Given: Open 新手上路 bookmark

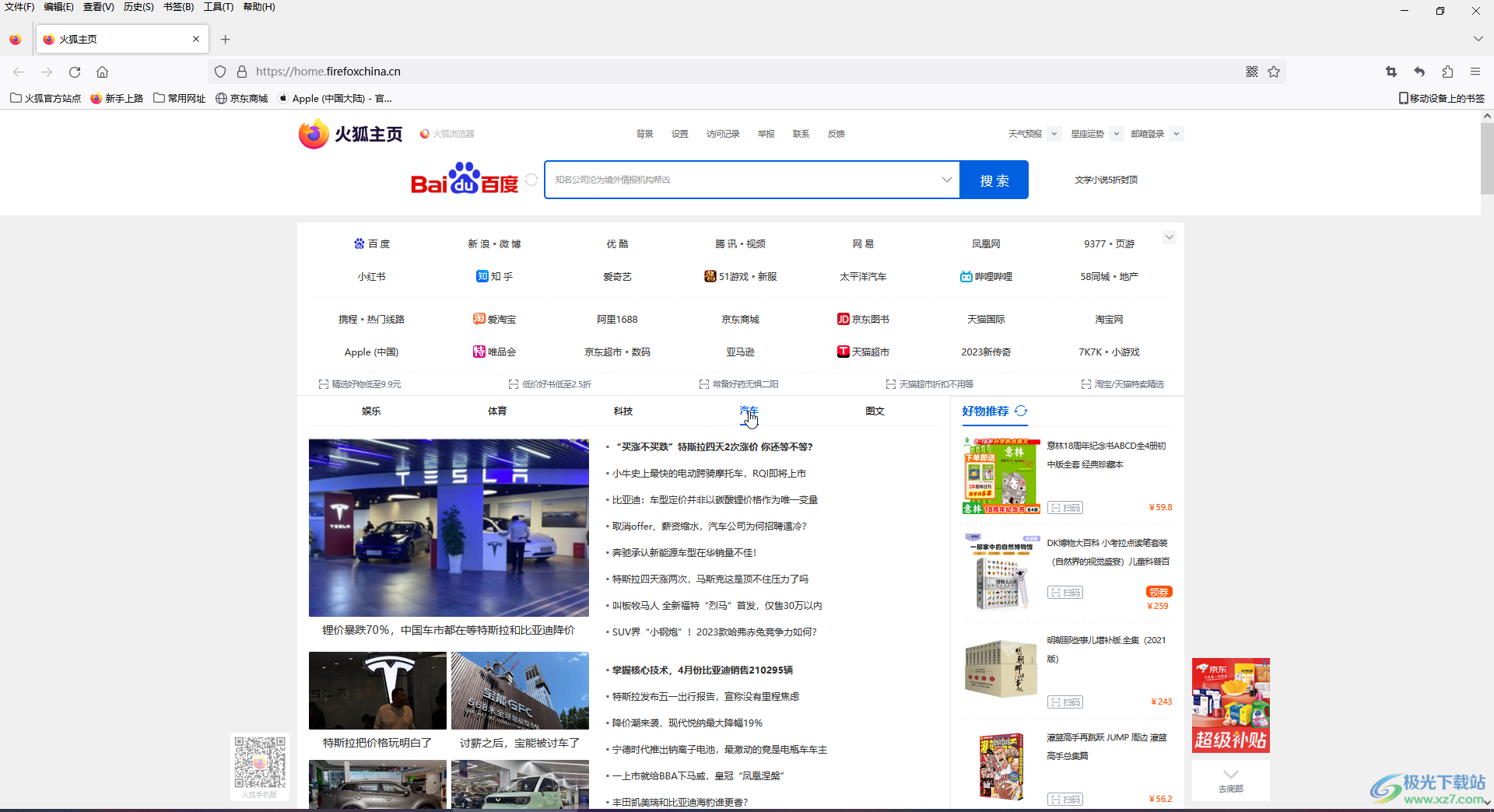Looking at the screenshot, I should pyautogui.click(x=117, y=98).
